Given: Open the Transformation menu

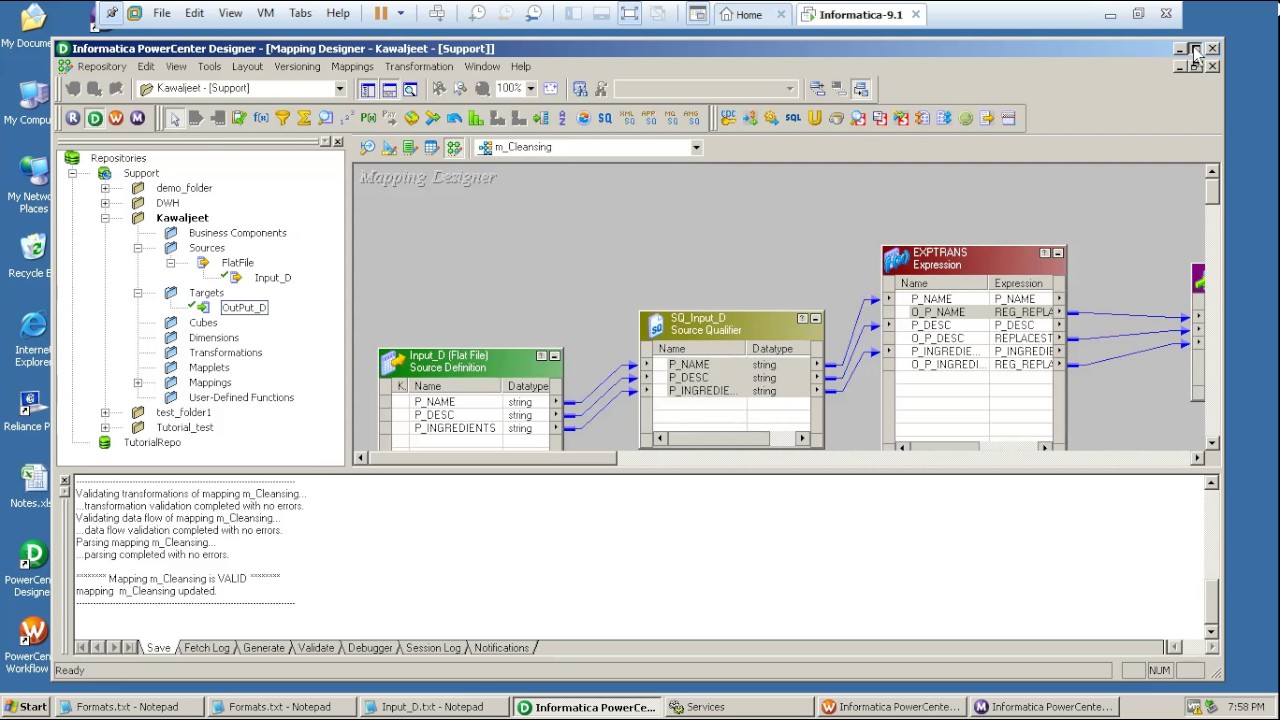Looking at the screenshot, I should pyautogui.click(x=418, y=67).
